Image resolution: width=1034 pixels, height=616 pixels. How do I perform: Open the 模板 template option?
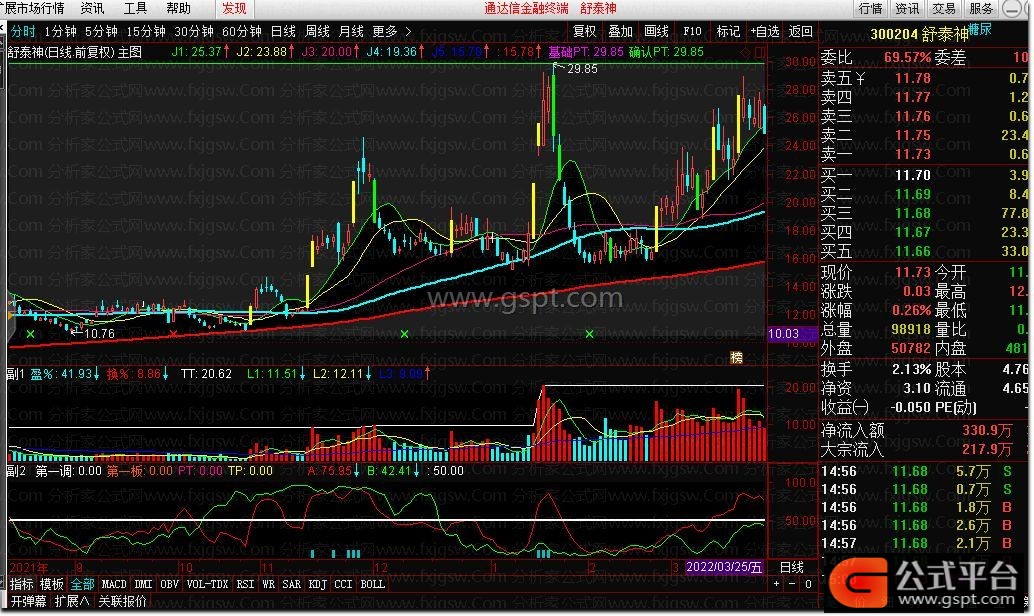(51, 584)
